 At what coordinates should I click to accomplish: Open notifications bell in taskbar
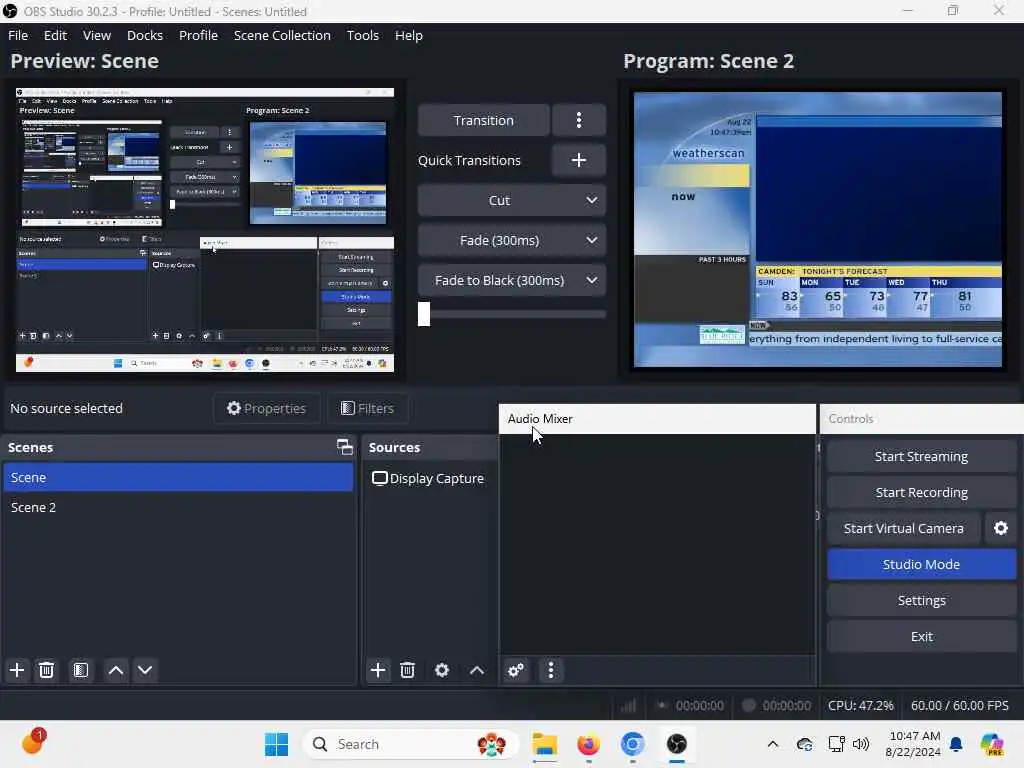click(956, 744)
